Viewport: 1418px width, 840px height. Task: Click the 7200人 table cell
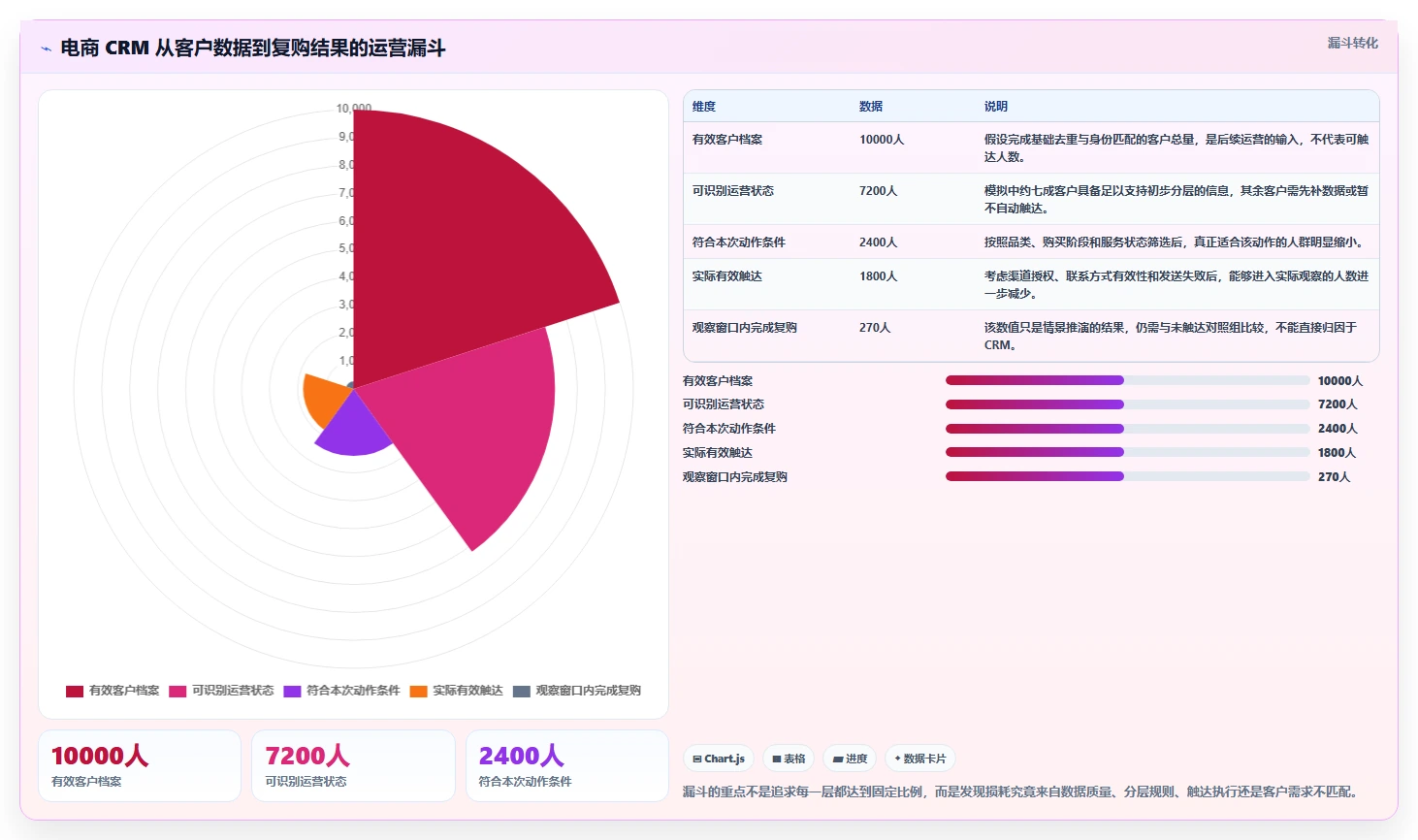click(x=879, y=191)
